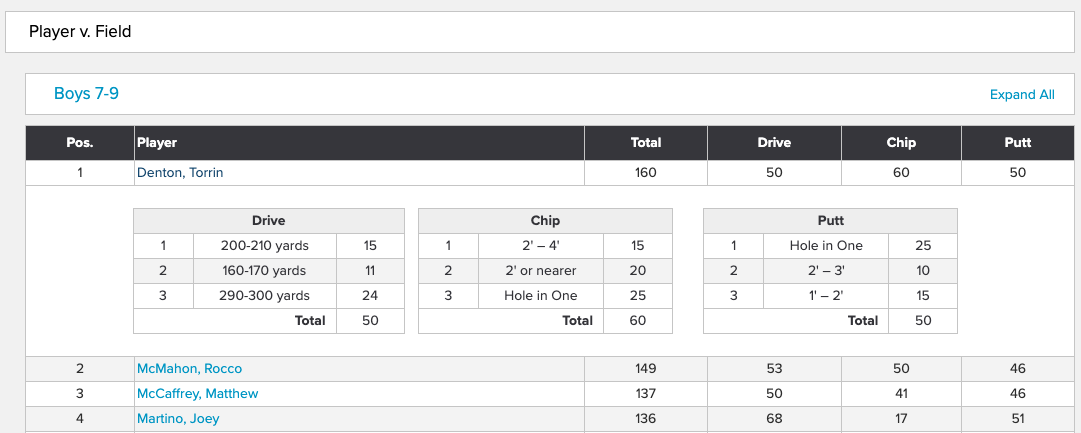Click the Drive sub-table heading
Viewport: 1081px width, 433px height.
(269, 221)
